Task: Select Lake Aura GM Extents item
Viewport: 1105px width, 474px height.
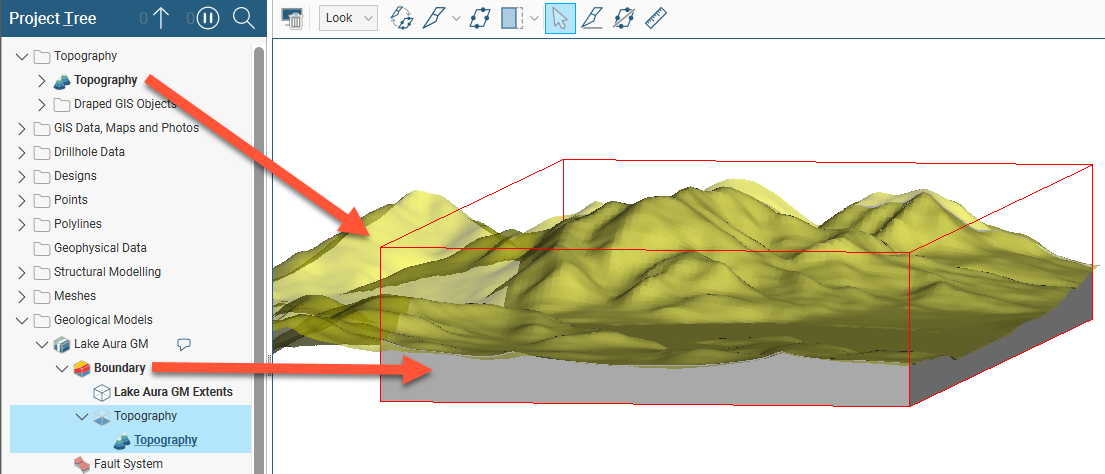Action: tap(172, 392)
